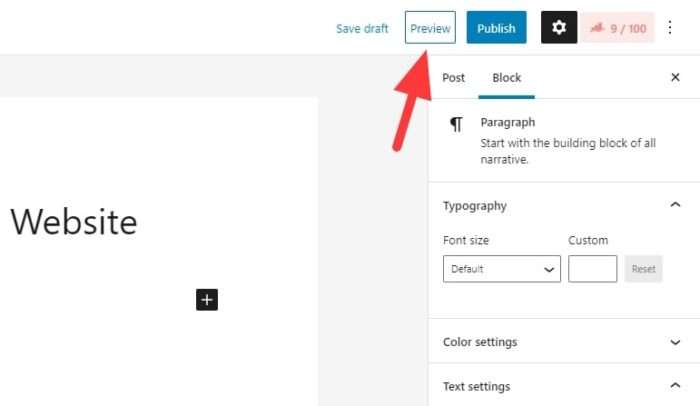Image resolution: width=700 pixels, height=406 pixels.
Task: Open the SEO score 9 / 100 indicator
Action: click(618, 28)
